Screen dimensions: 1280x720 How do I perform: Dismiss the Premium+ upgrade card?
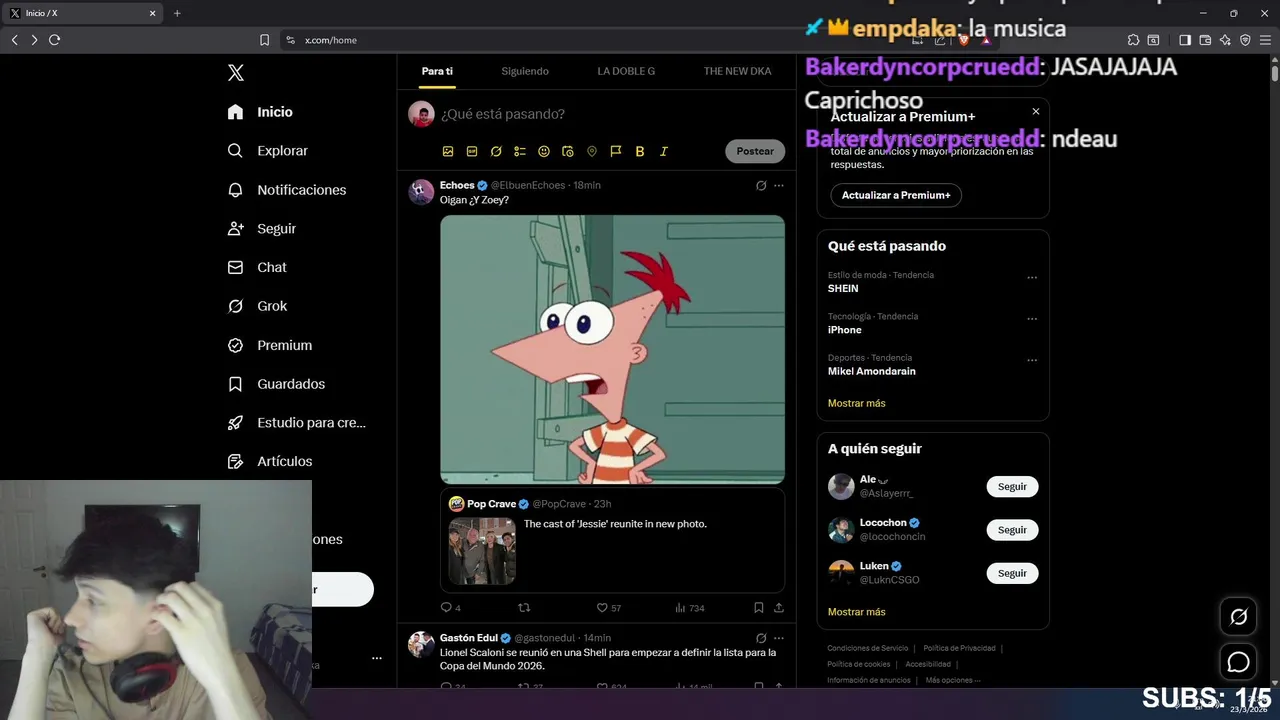tap(1036, 111)
